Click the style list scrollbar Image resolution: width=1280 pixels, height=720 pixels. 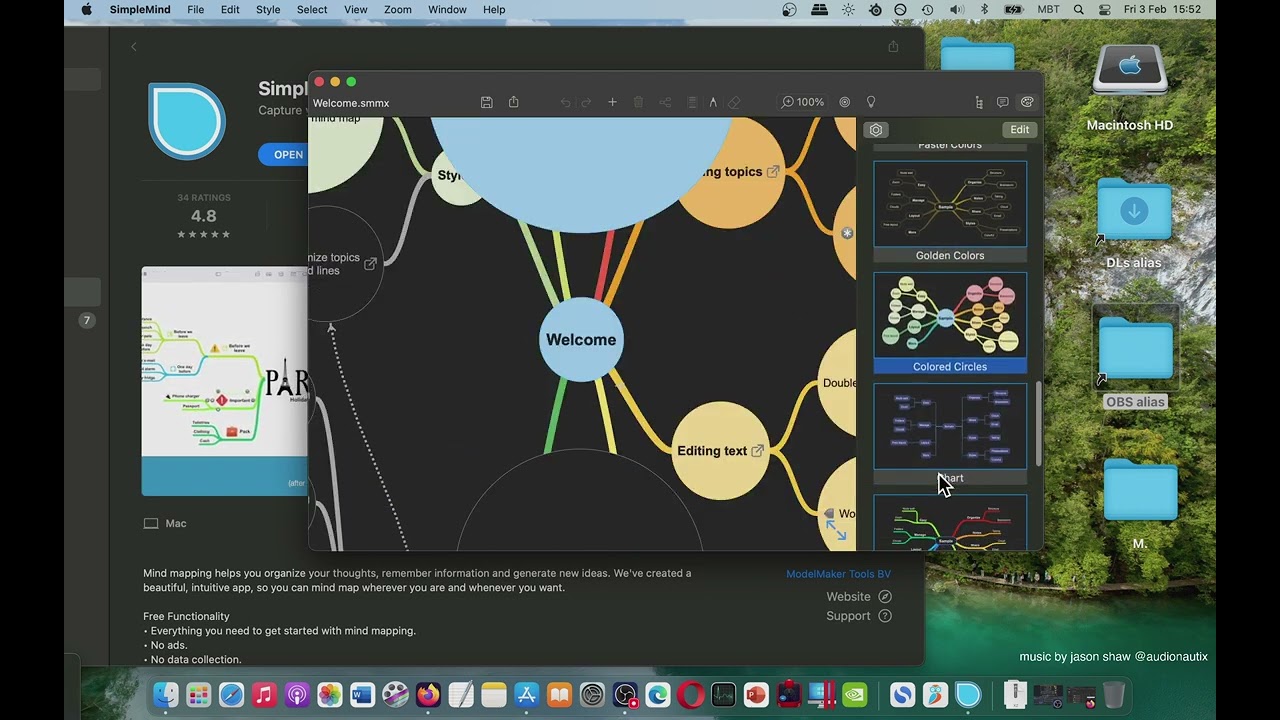[1038, 424]
